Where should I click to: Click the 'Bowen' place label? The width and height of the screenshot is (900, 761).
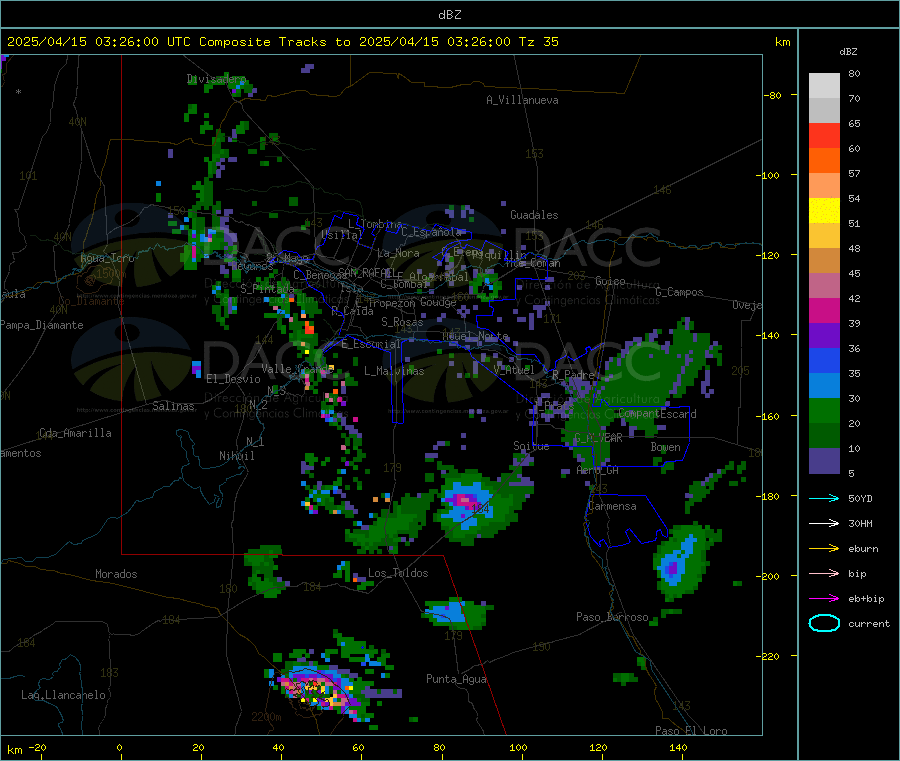coord(666,447)
